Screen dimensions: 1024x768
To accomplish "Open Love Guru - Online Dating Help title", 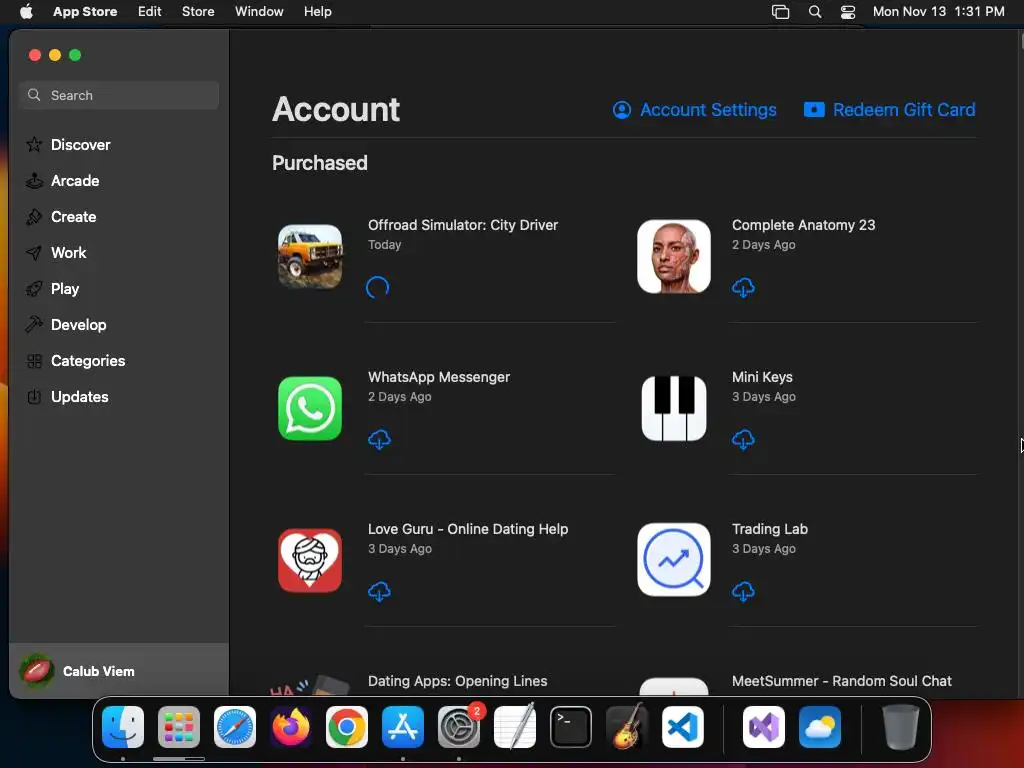I will pyautogui.click(x=468, y=529).
